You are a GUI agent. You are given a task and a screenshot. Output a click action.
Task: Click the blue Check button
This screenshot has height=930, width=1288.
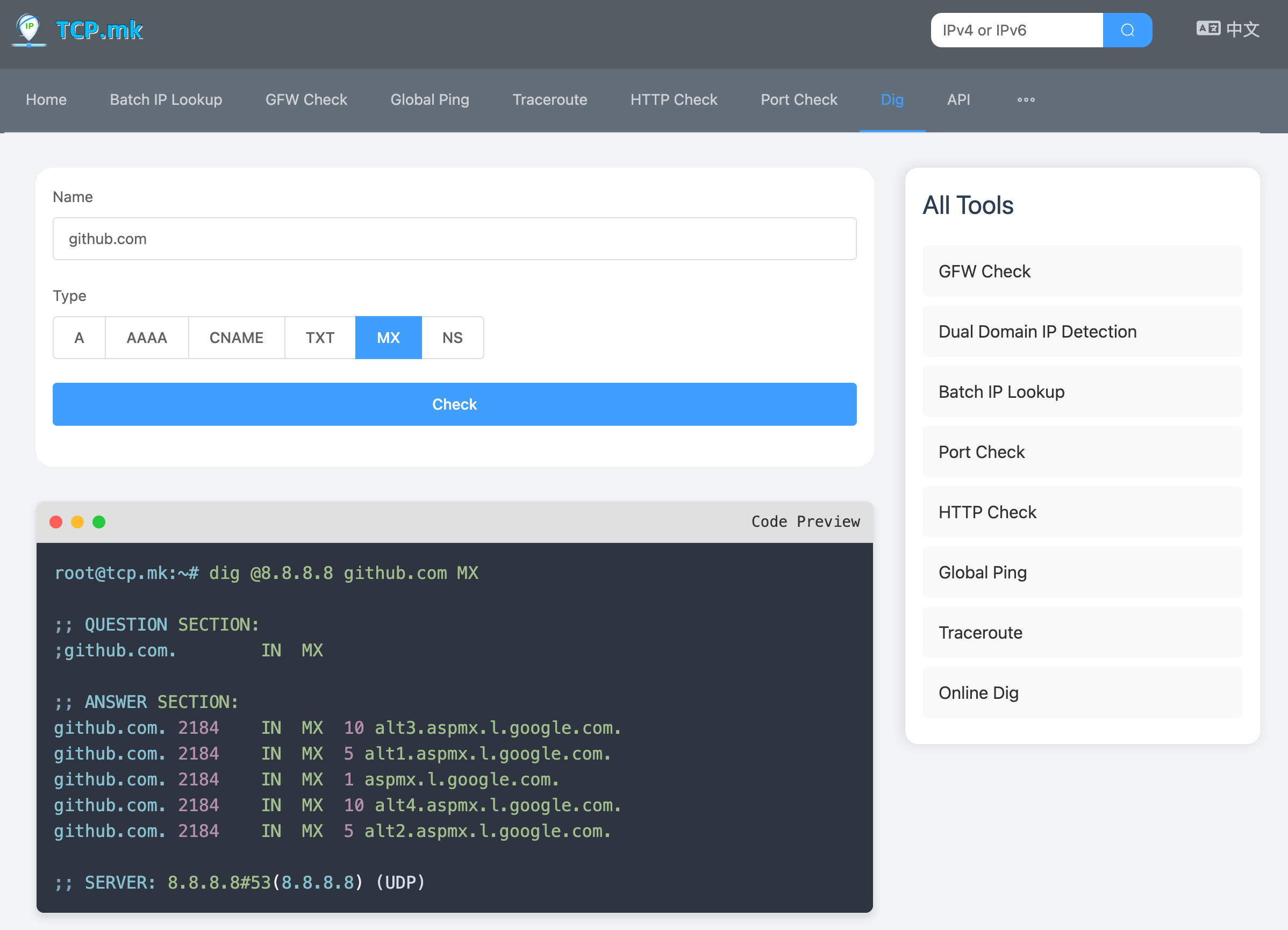coord(454,404)
